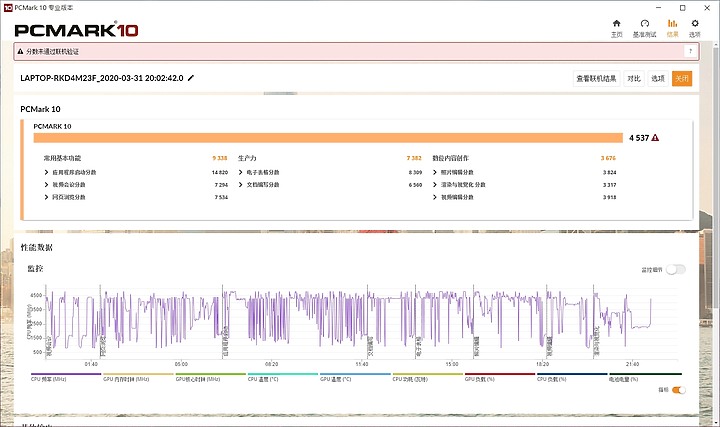Image resolution: width=720 pixels, height=427 pixels.
Task: Click the orange PCMARK 10 overall score bar
Action: (328, 138)
